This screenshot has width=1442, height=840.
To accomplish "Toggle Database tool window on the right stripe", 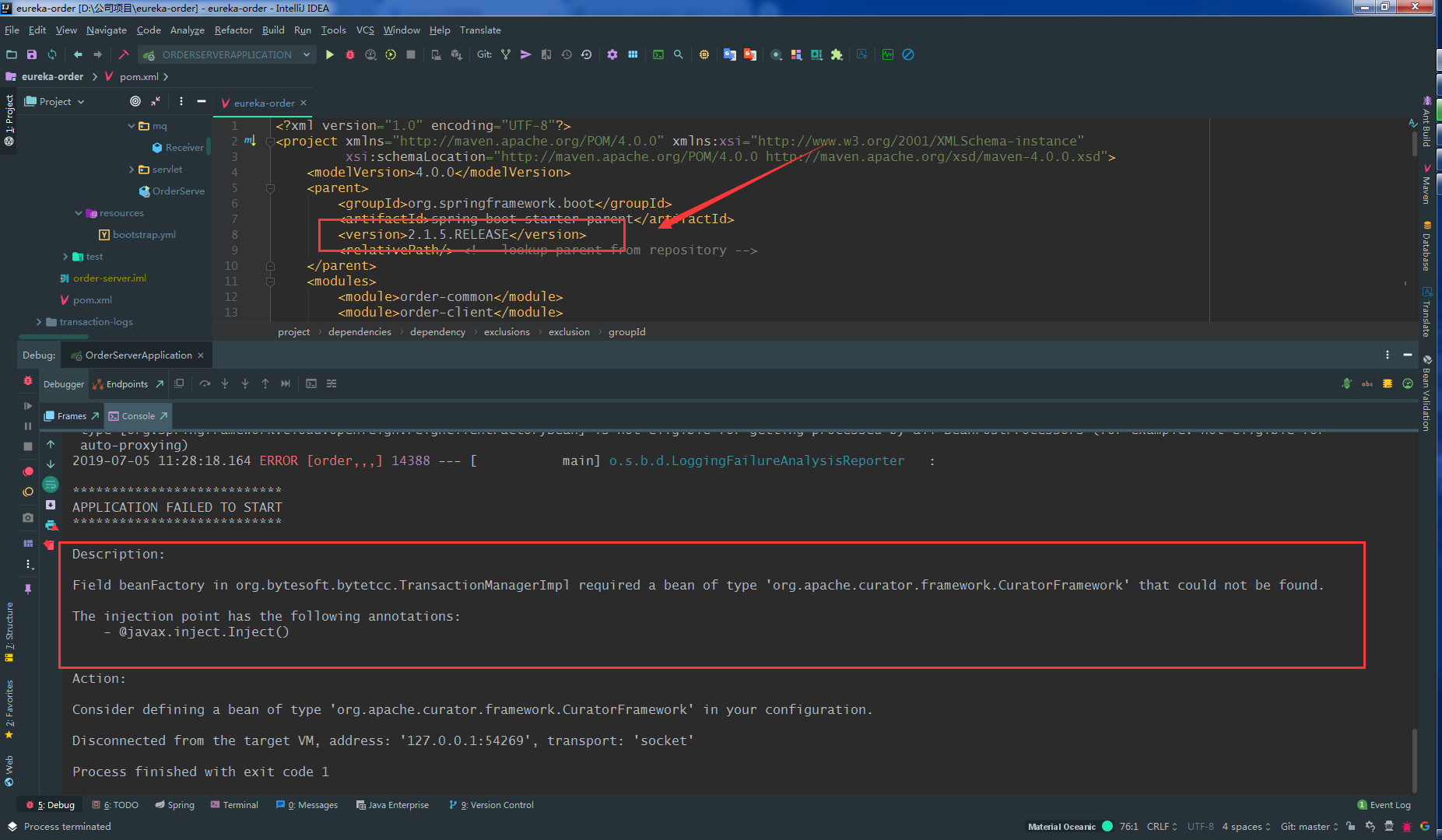I will (x=1426, y=246).
